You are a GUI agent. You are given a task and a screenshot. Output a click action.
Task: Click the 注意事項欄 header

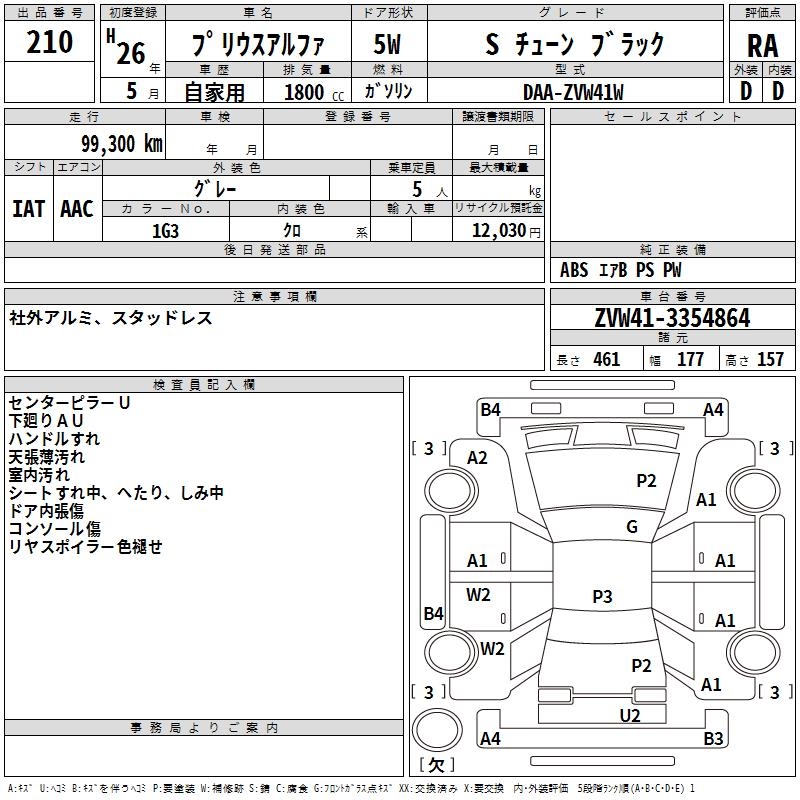275,296
